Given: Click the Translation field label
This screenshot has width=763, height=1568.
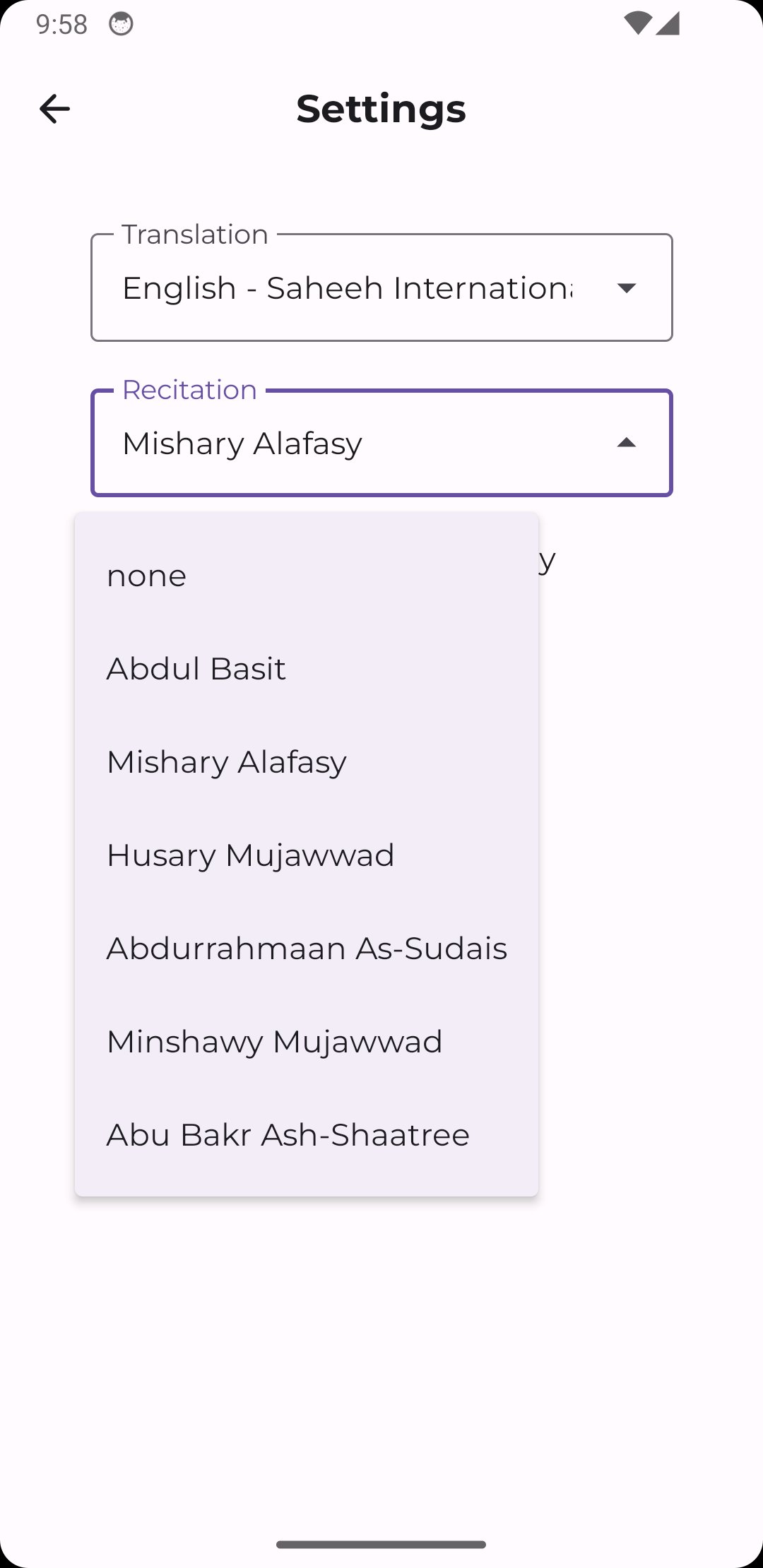Looking at the screenshot, I should 195,234.
